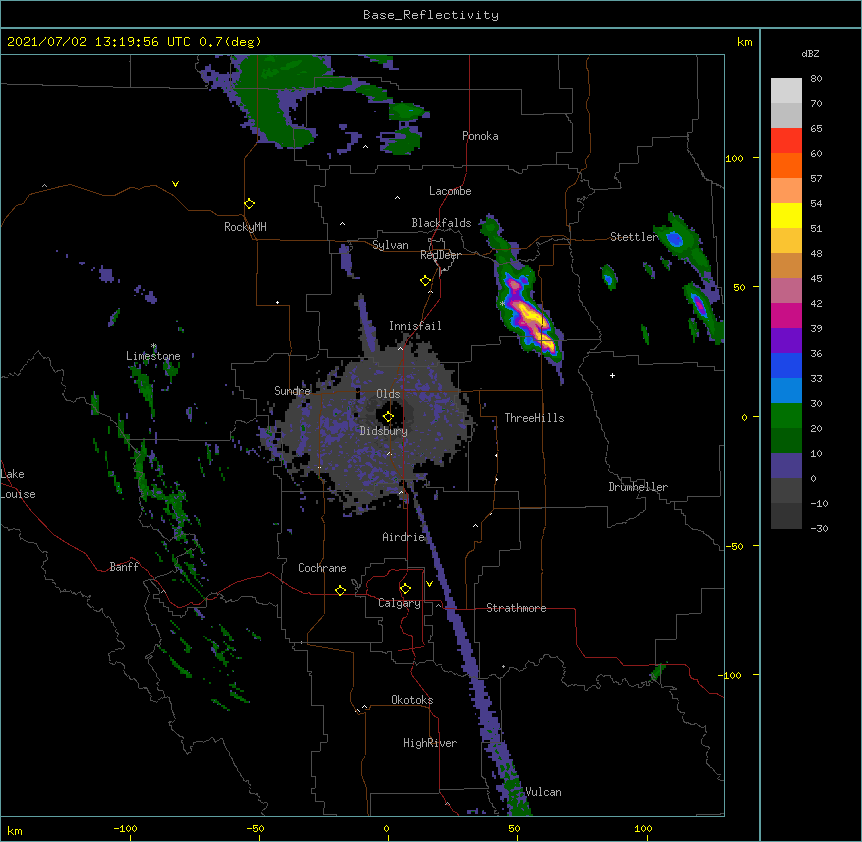Click the Vulcan label
Image resolution: width=862 pixels, height=842 pixels.
pyautogui.click(x=543, y=792)
